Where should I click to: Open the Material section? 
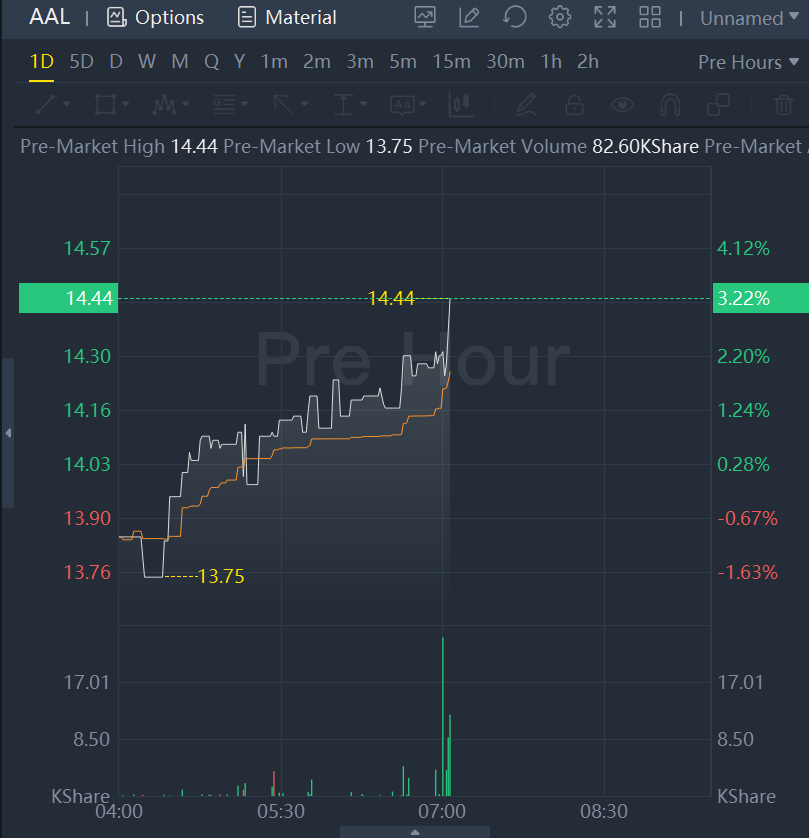pos(288,18)
